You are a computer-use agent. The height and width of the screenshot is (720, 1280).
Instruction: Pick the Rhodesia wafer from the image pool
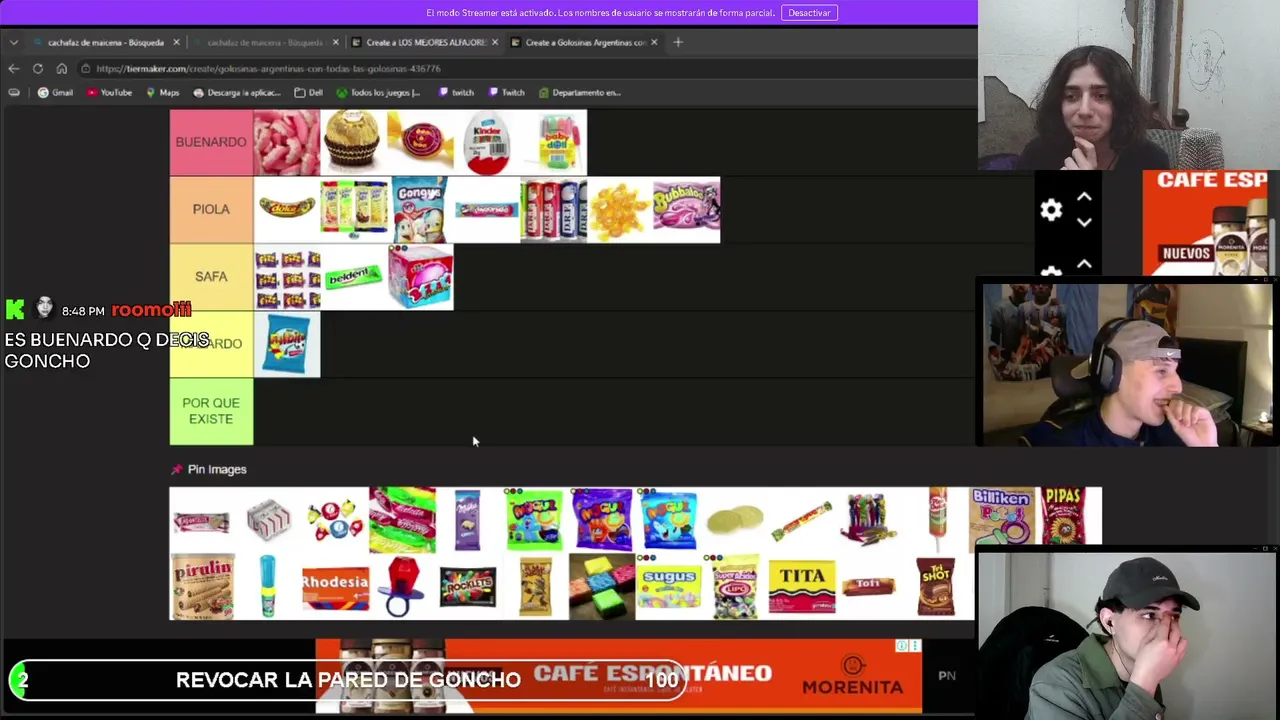pos(335,587)
